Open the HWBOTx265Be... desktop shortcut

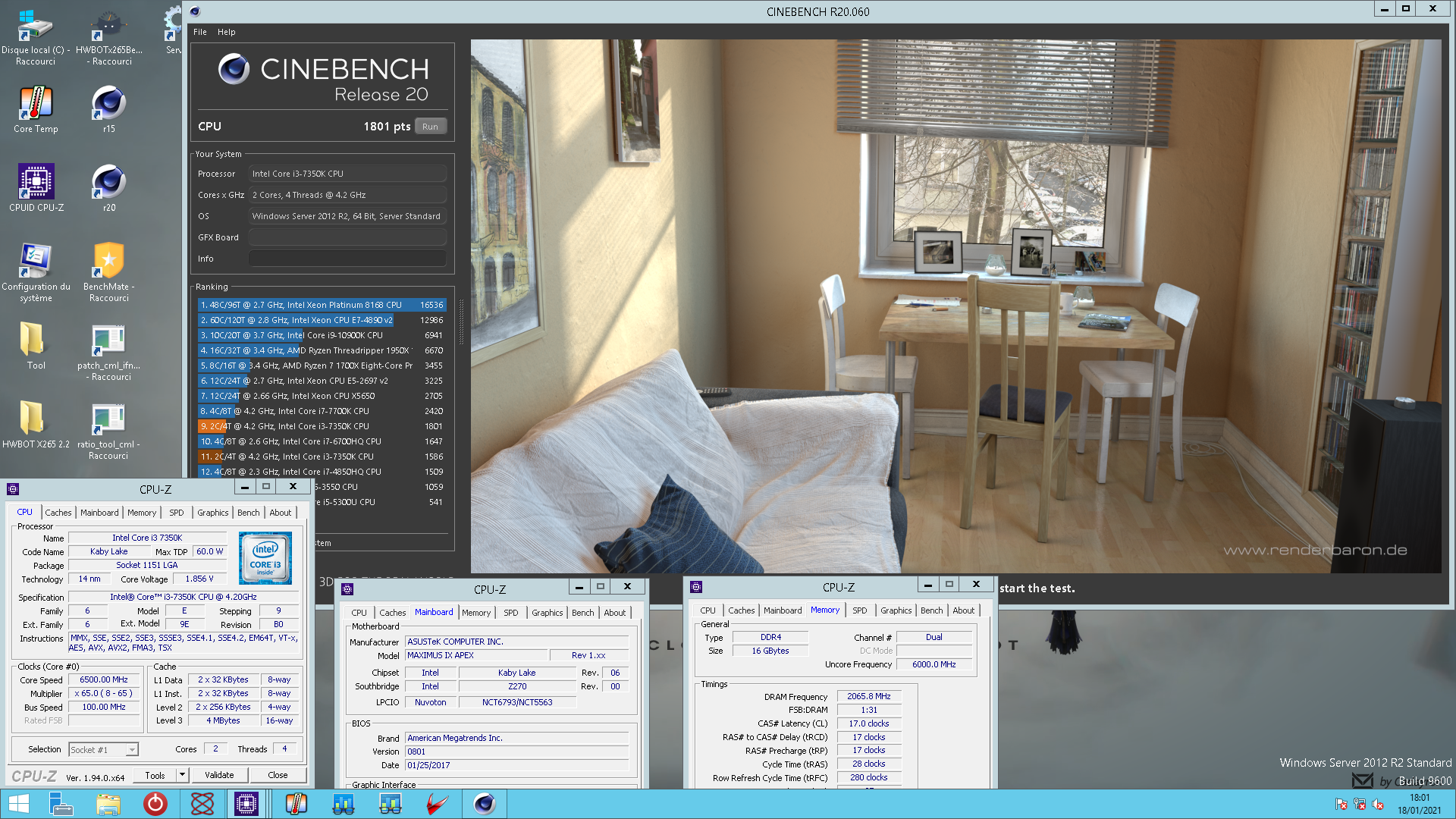[108, 36]
